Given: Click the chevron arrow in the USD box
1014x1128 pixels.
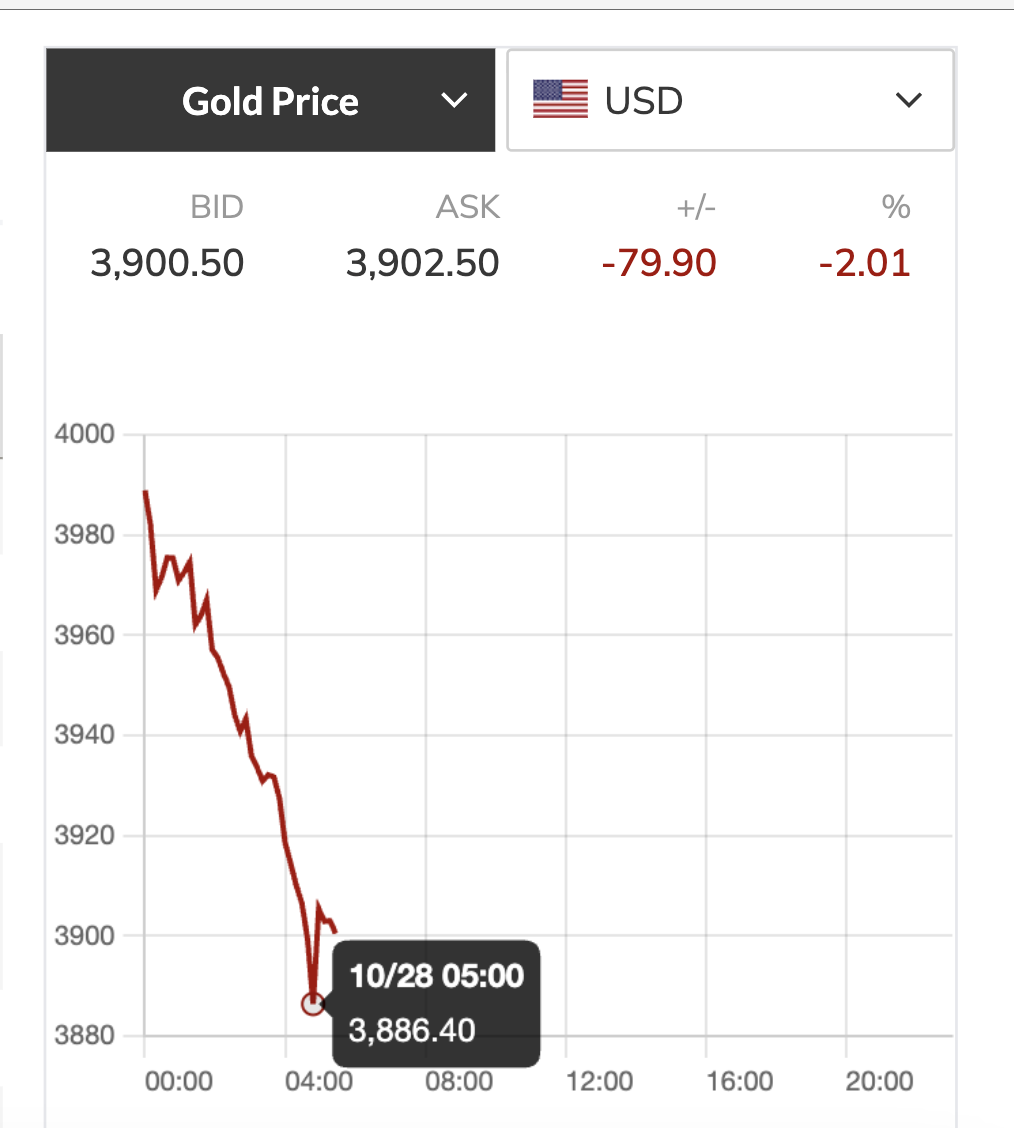Looking at the screenshot, I should [908, 101].
